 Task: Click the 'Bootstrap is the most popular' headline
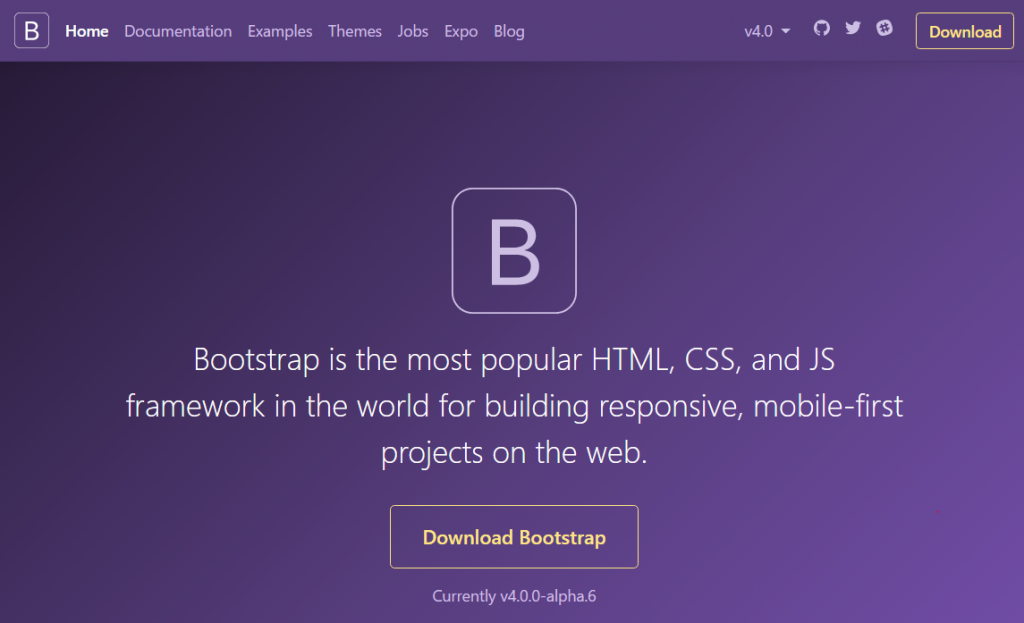click(514, 406)
